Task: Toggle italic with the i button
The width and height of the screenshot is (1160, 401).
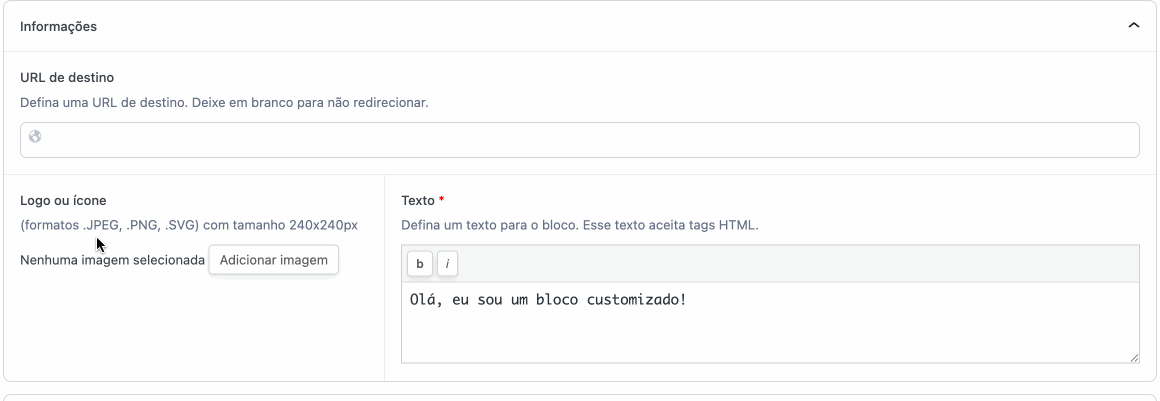Action: pyautogui.click(x=447, y=264)
